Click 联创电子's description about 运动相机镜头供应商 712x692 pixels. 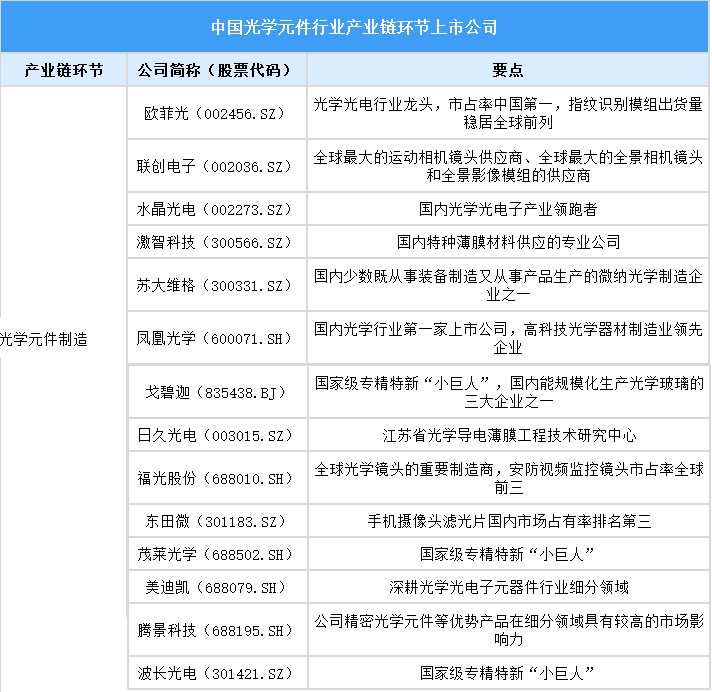[508, 166]
